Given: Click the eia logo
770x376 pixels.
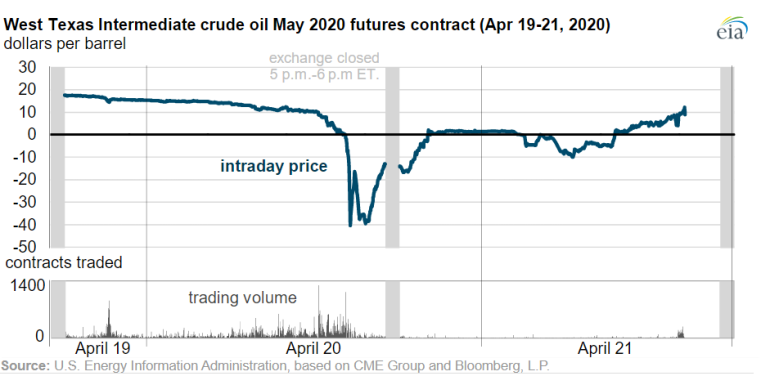Looking at the screenshot, I should point(731,28).
